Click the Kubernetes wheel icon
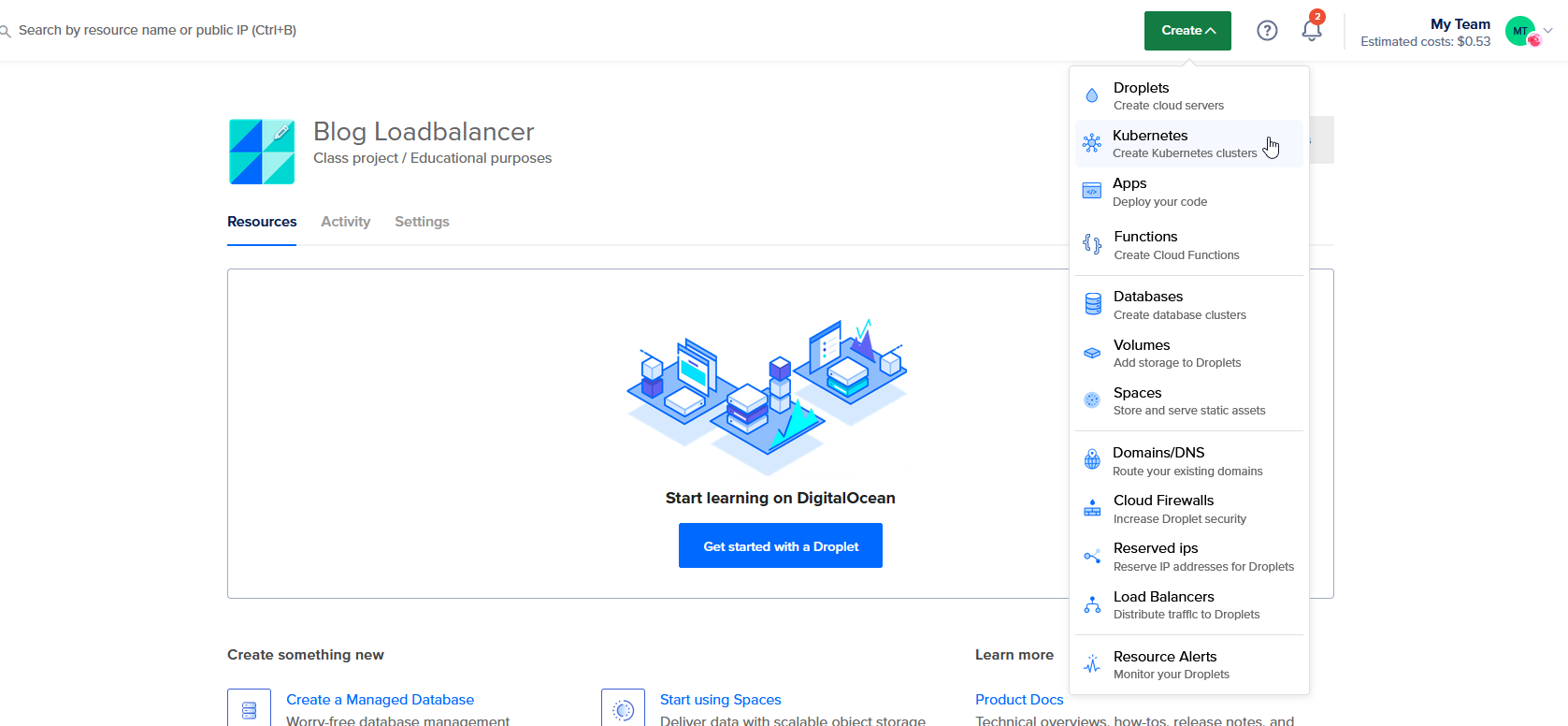This screenshot has width=1568, height=726. tap(1092, 143)
